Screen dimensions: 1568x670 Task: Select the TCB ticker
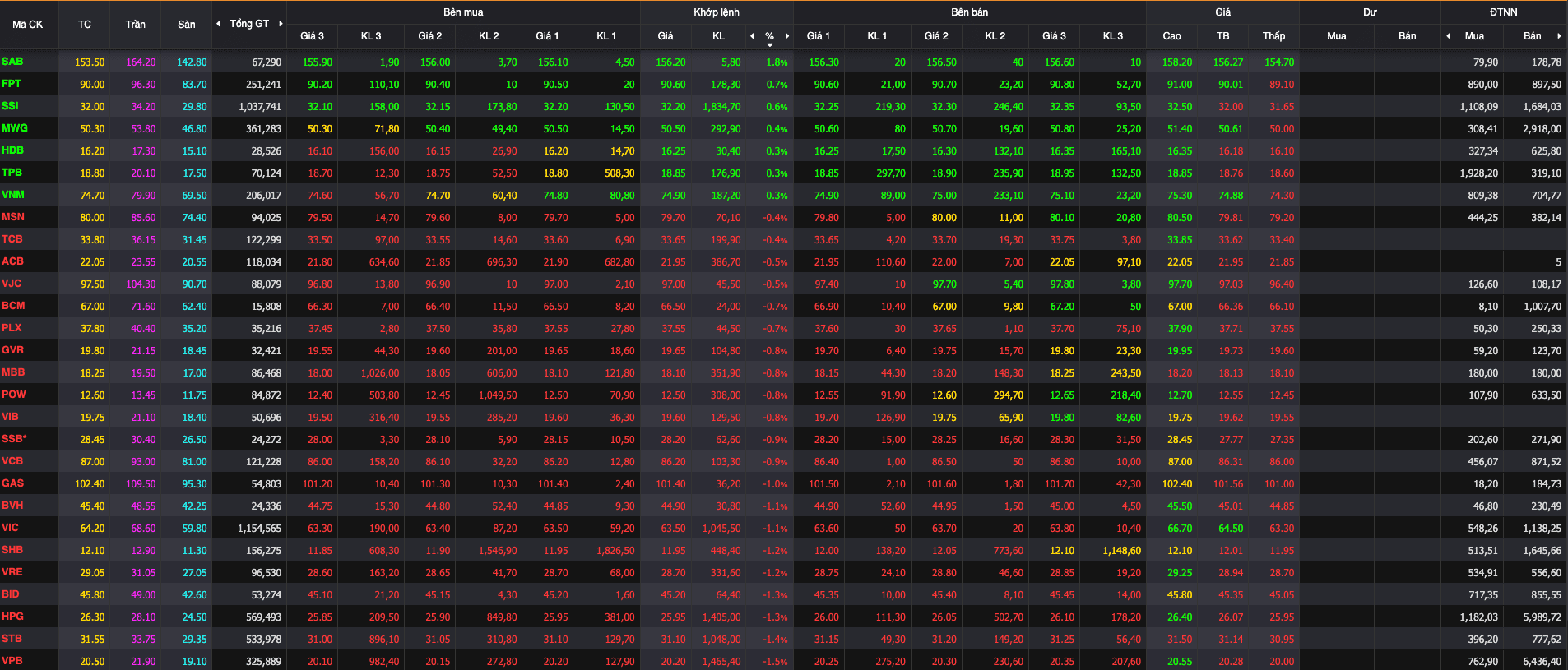click(x=12, y=239)
